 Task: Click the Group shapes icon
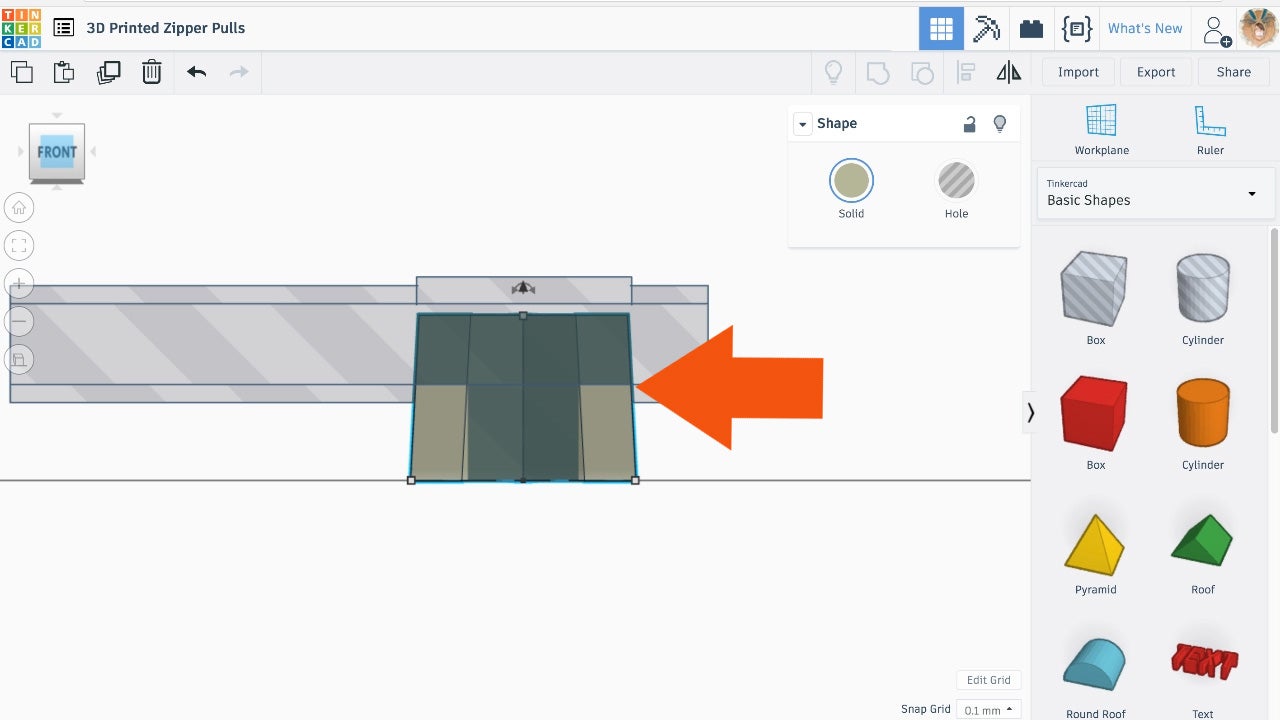(877, 72)
